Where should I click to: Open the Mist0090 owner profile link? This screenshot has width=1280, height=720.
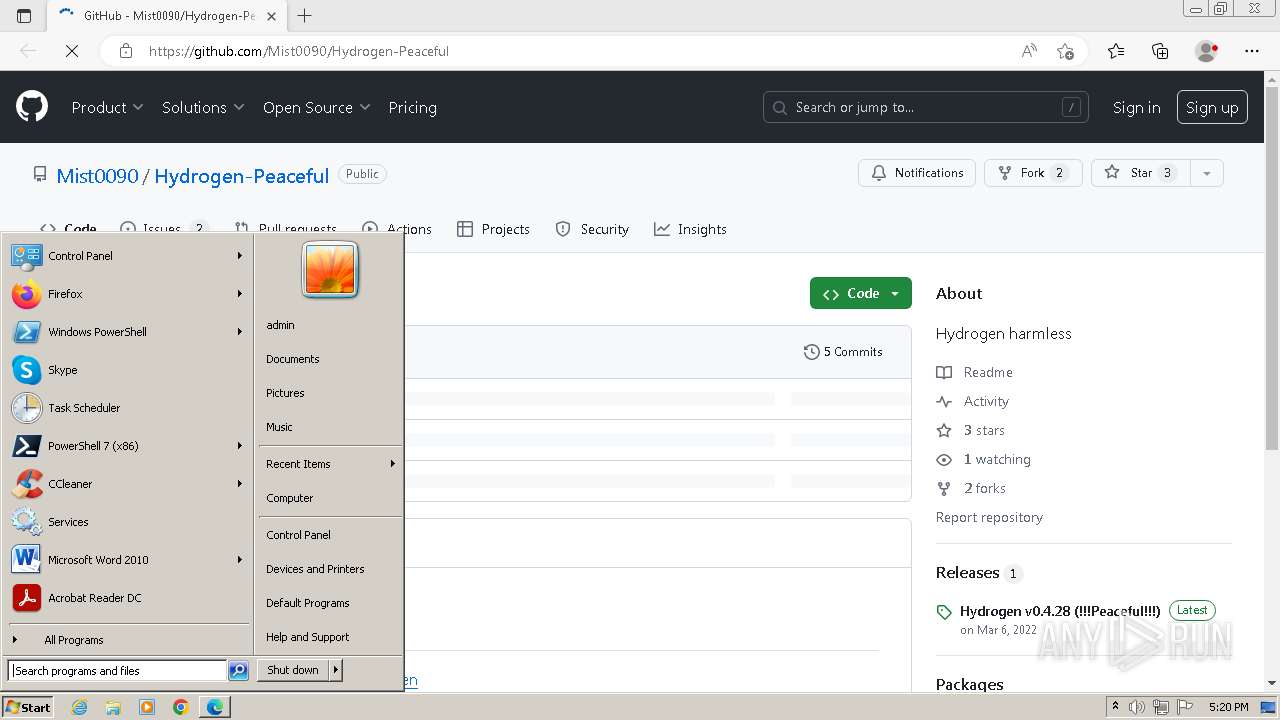pos(97,176)
